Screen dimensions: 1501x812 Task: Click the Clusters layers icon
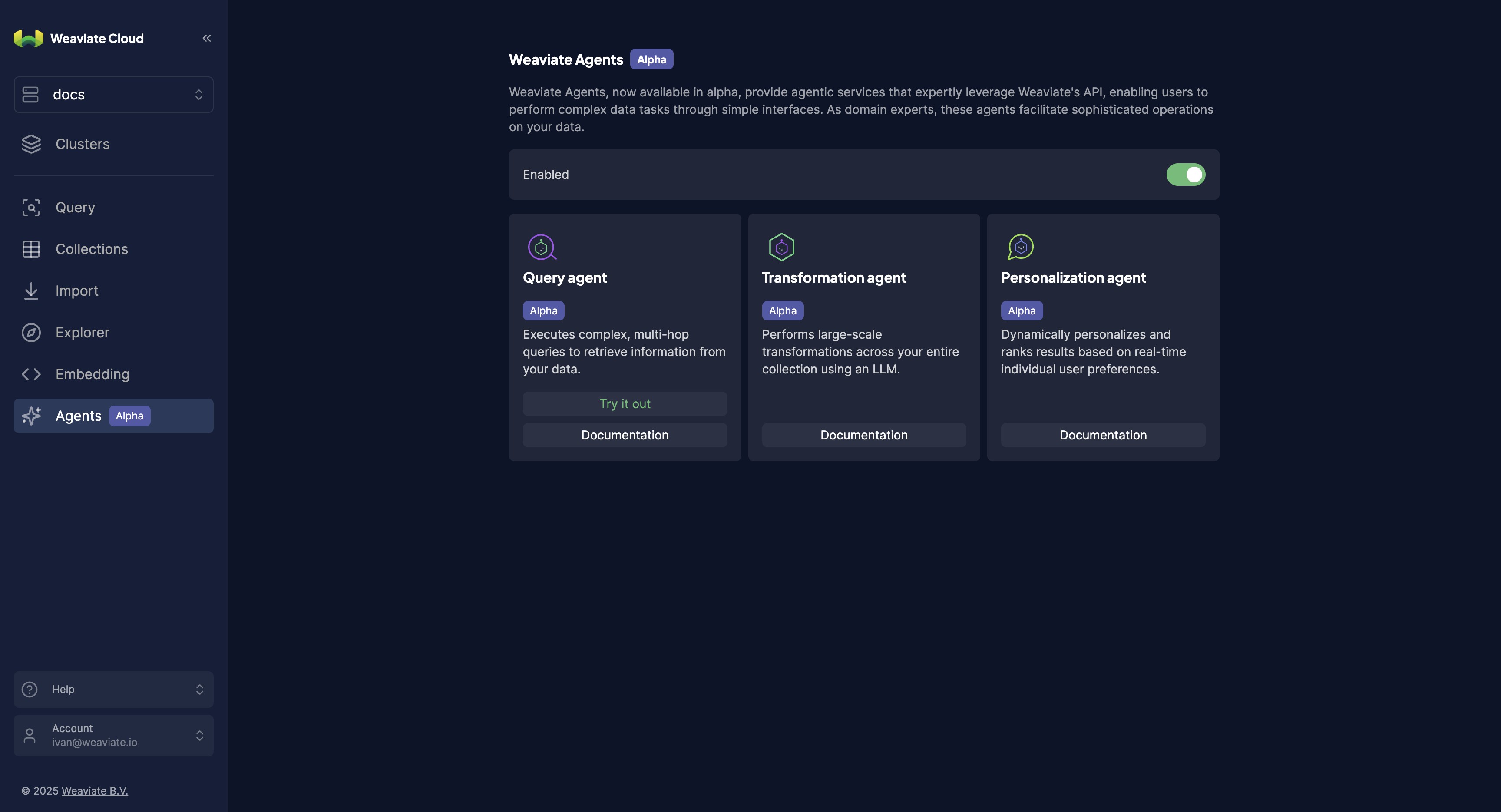click(x=31, y=144)
